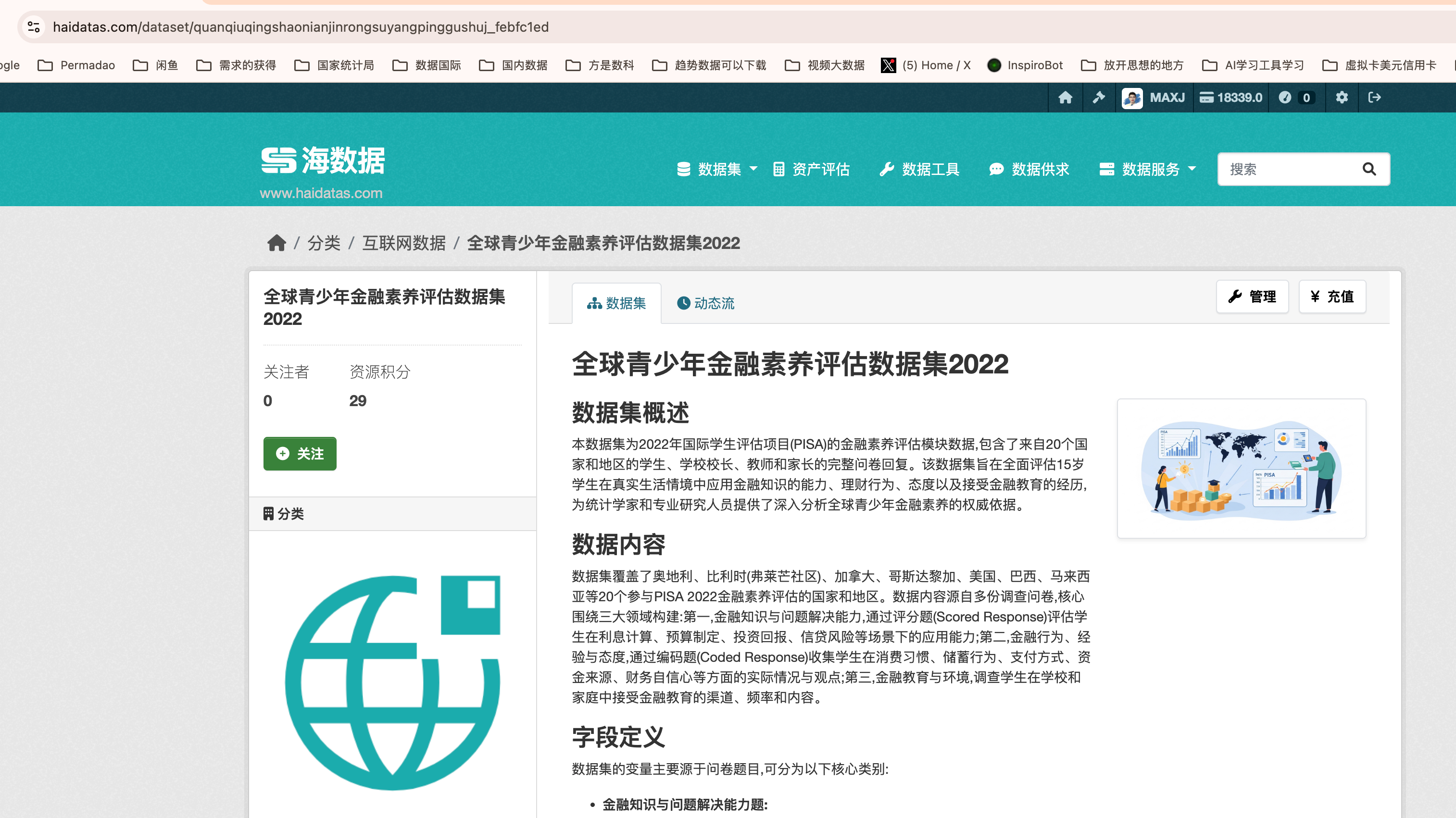1456x818 pixels.
Task: Select the 数据集 tab
Action: coord(616,303)
